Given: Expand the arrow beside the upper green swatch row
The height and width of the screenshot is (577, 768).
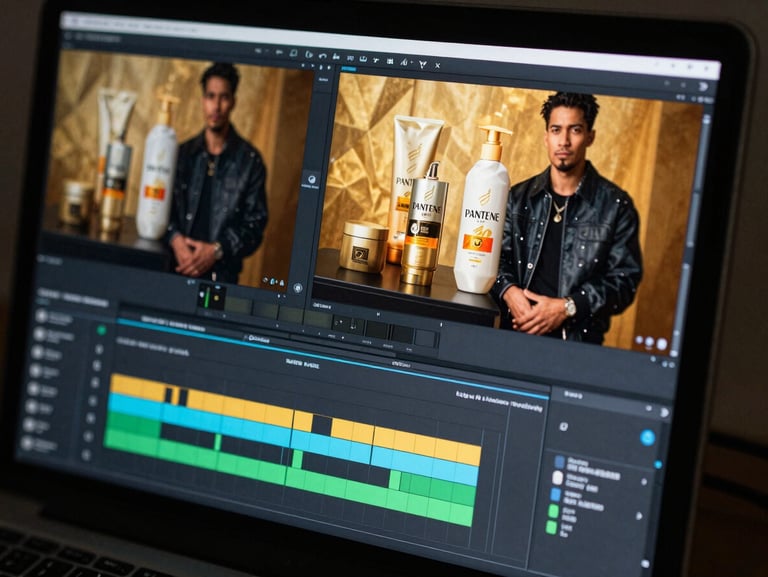Looking at the screenshot, I should 639,516.
